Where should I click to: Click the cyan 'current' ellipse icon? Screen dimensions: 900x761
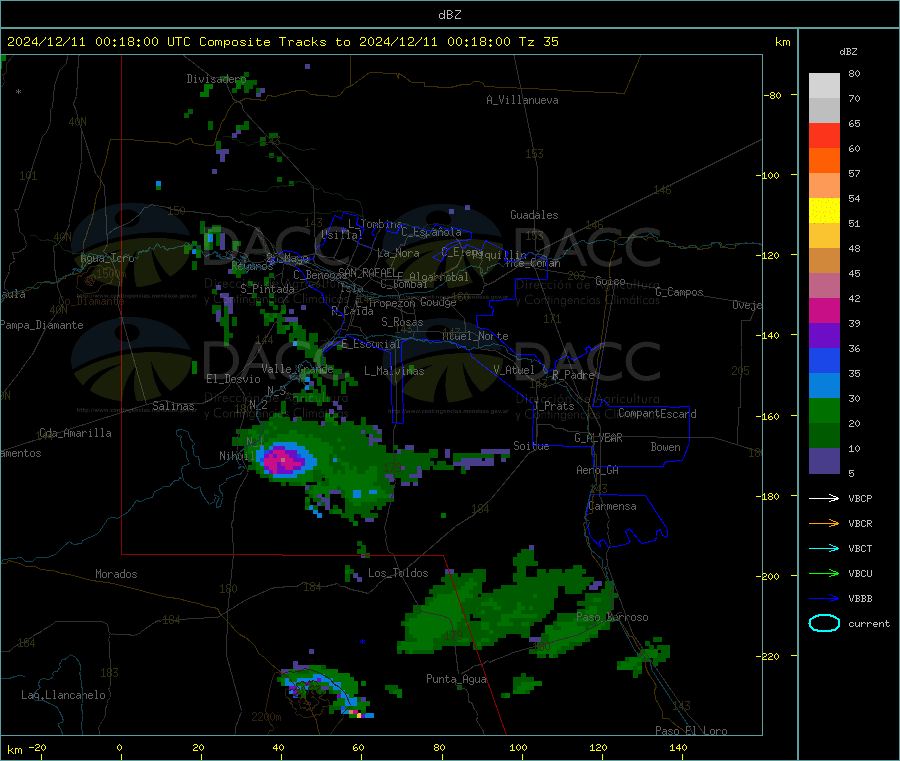point(824,623)
